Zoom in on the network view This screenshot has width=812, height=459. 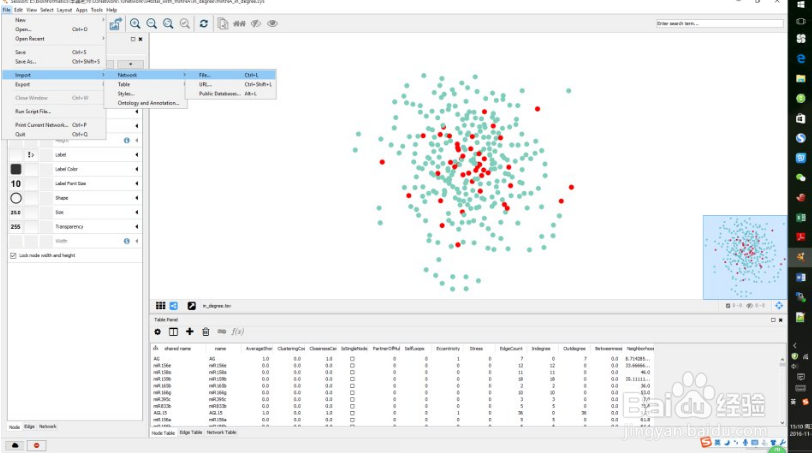(135, 23)
